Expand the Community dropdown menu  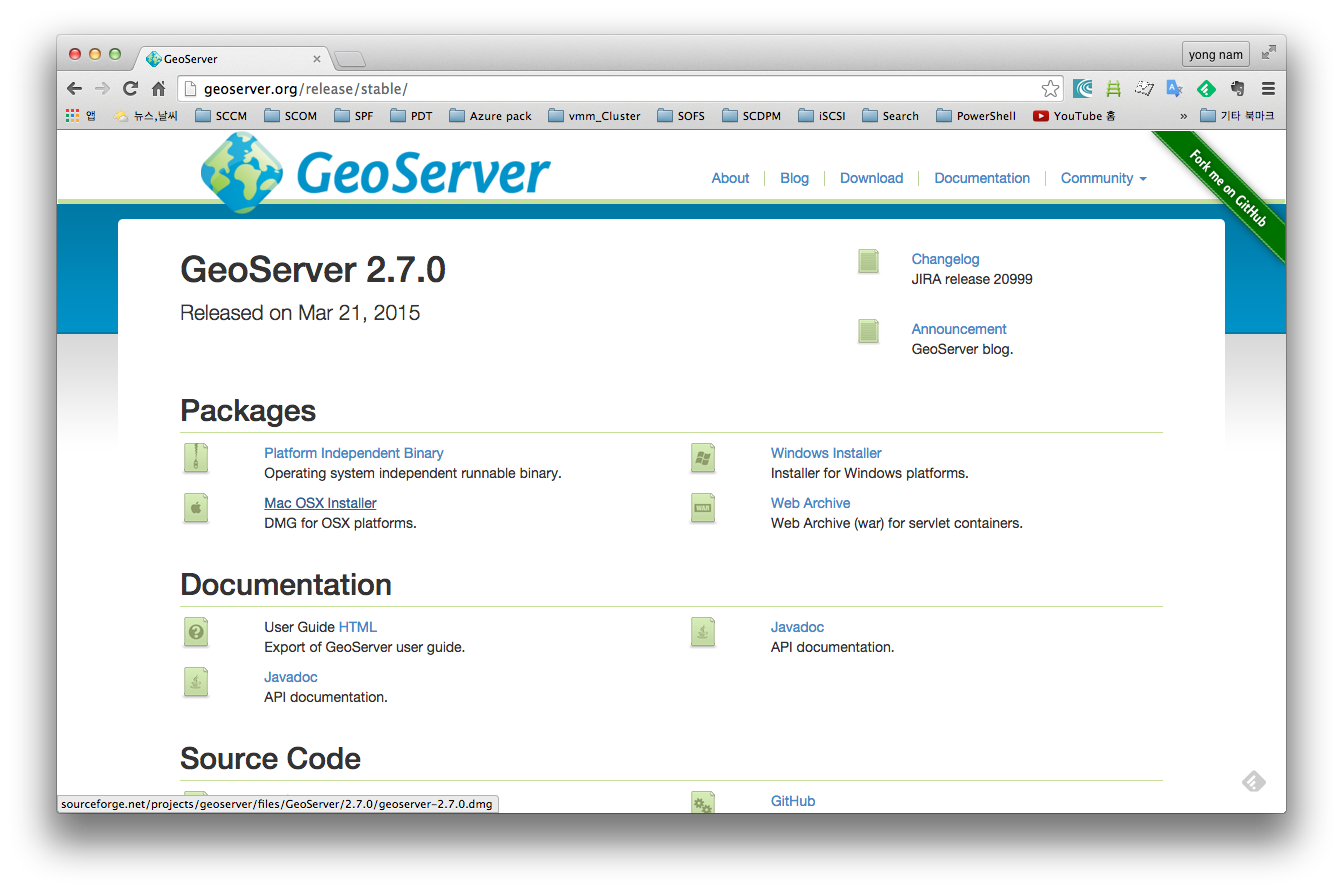[1103, 178]
